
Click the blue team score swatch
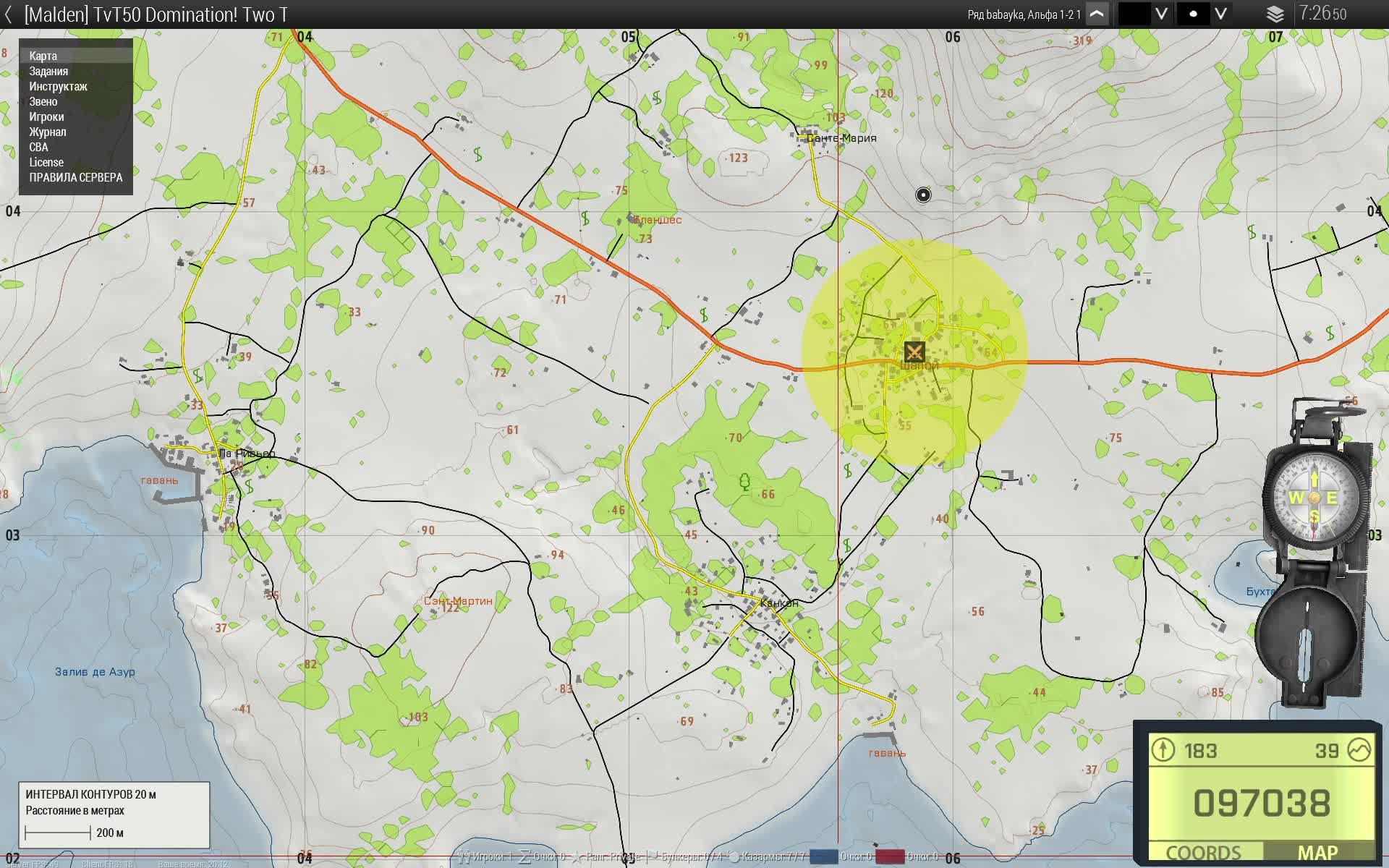point(824,856)
